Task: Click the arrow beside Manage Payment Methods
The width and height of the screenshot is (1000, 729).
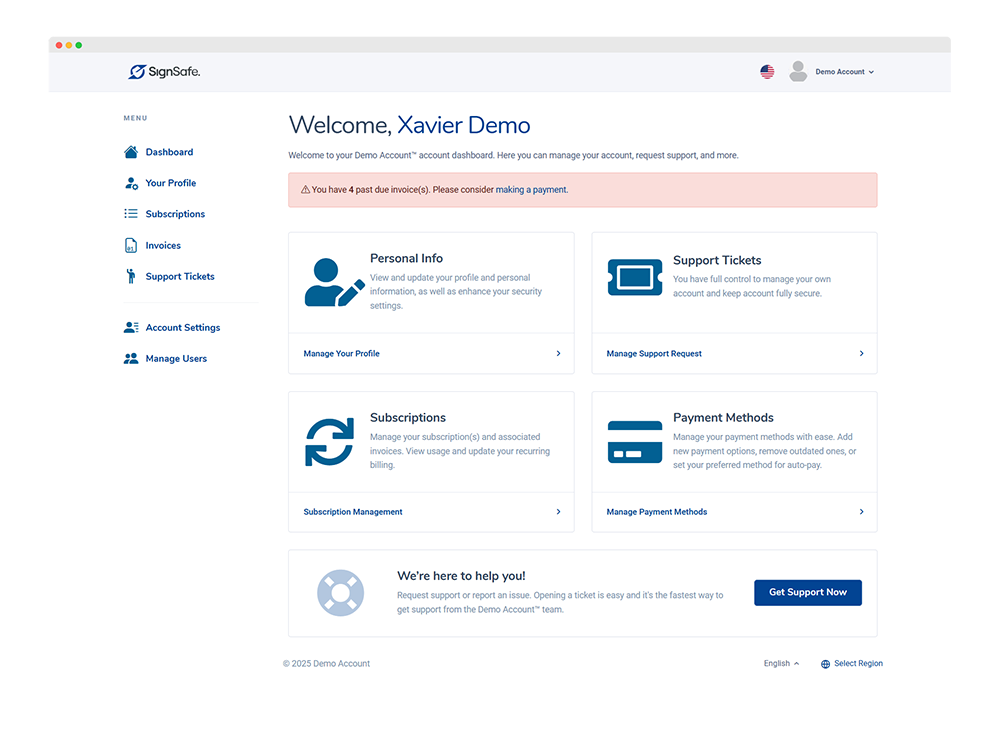Action: click(861, 512)
